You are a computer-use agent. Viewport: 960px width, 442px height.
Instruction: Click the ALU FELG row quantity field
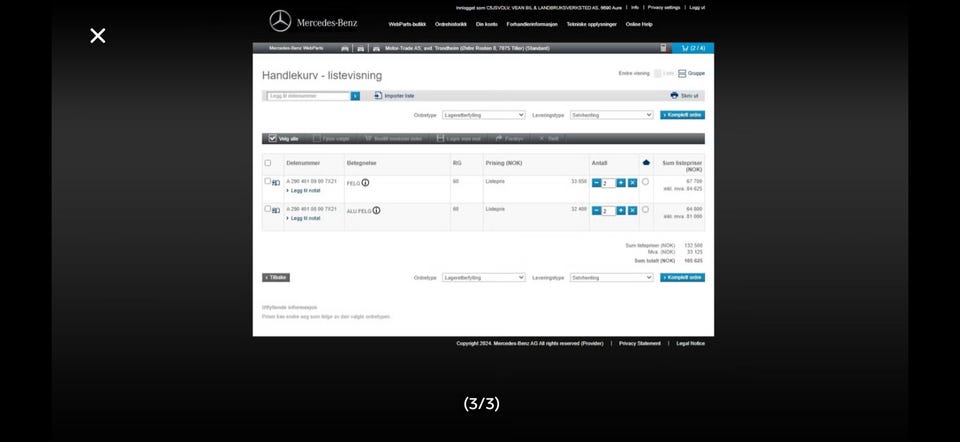(609, 211)
